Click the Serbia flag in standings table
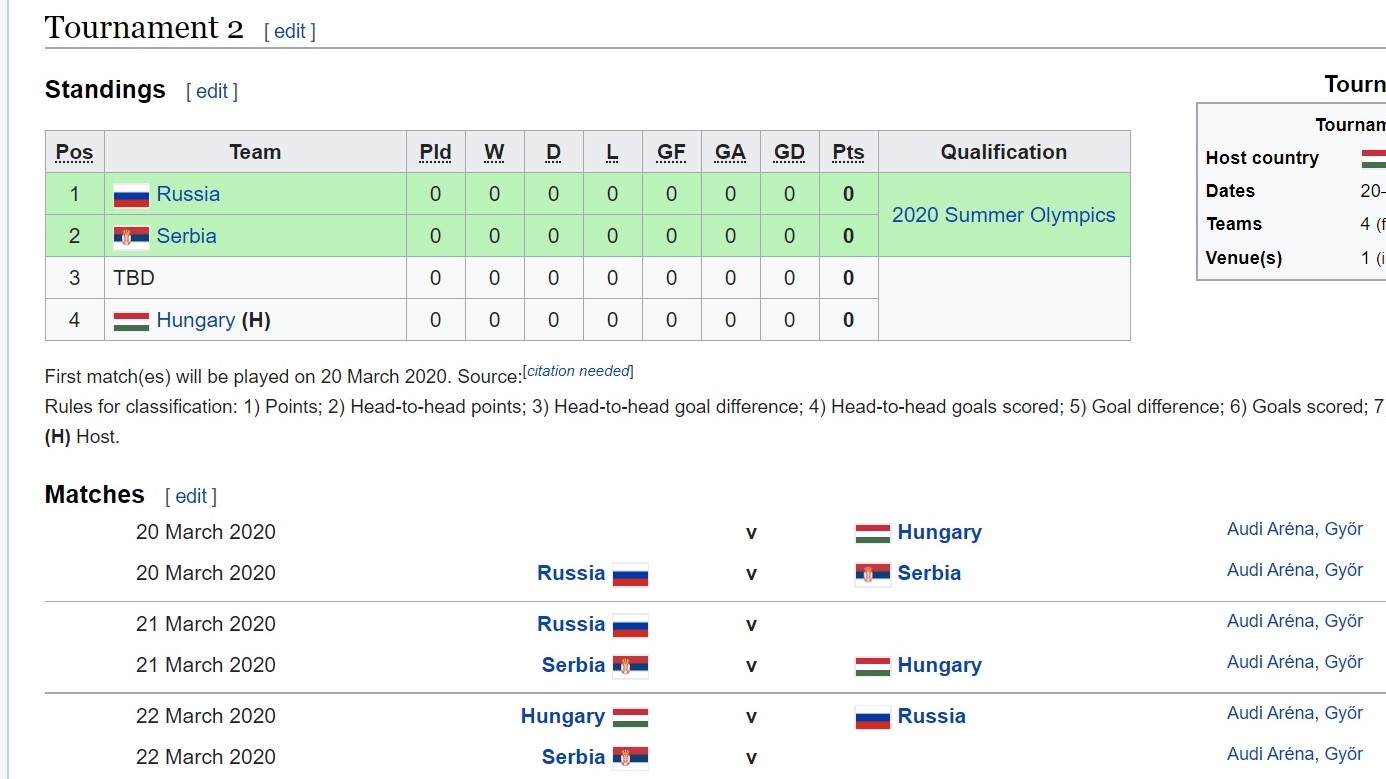The height and width of the screenshot is (779, 1386). (x=131, y=237)
